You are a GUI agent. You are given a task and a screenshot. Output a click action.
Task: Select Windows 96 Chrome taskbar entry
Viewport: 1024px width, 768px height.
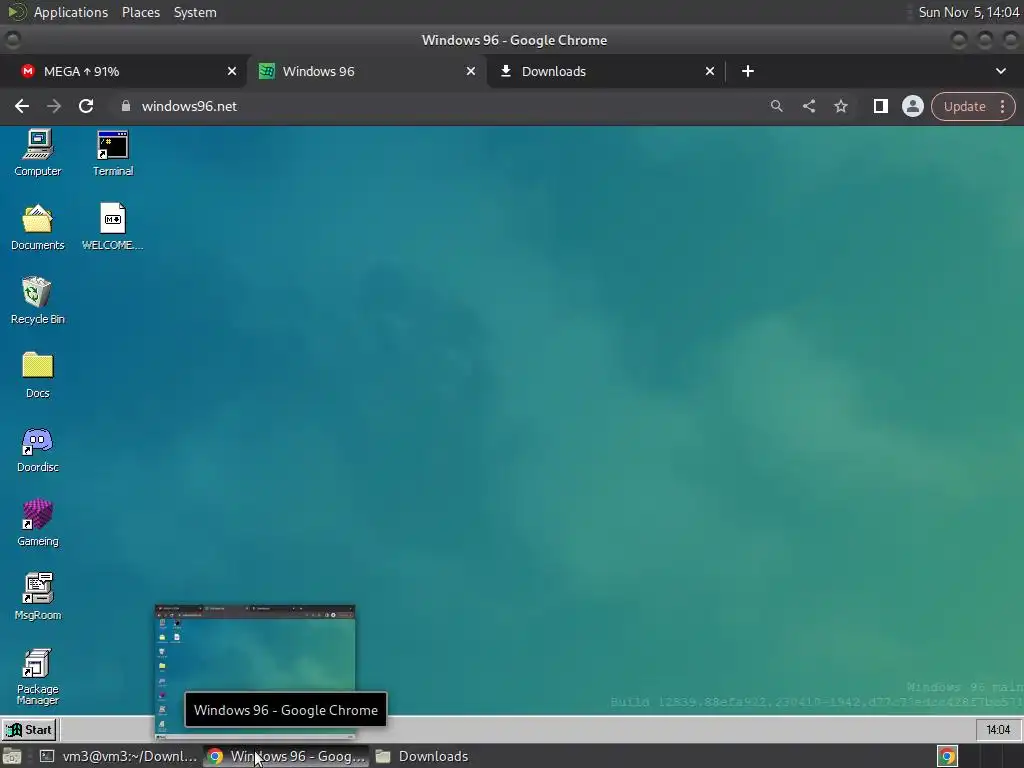[285, 756]
